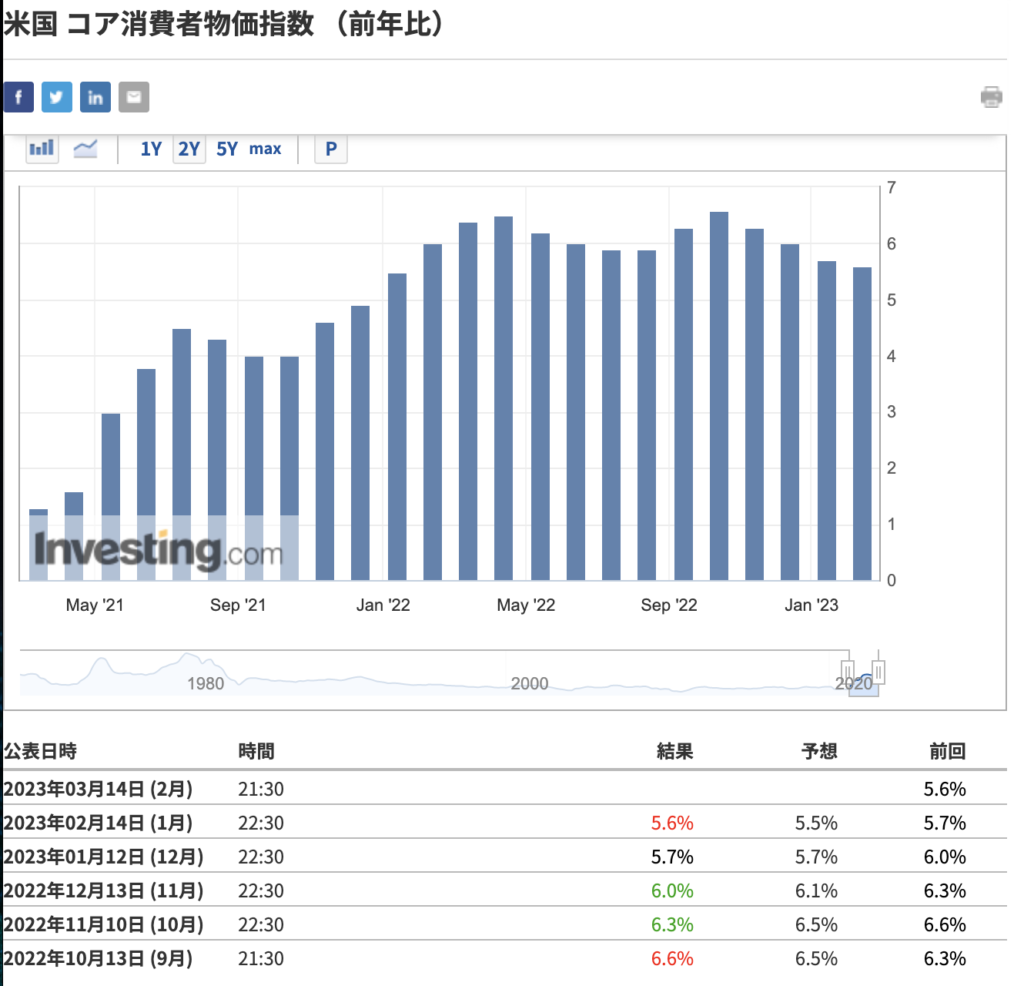Viewport: 1024px width, 986px height.
Task: Click red 5.6% result value
Action: click(x=672, y=823)
